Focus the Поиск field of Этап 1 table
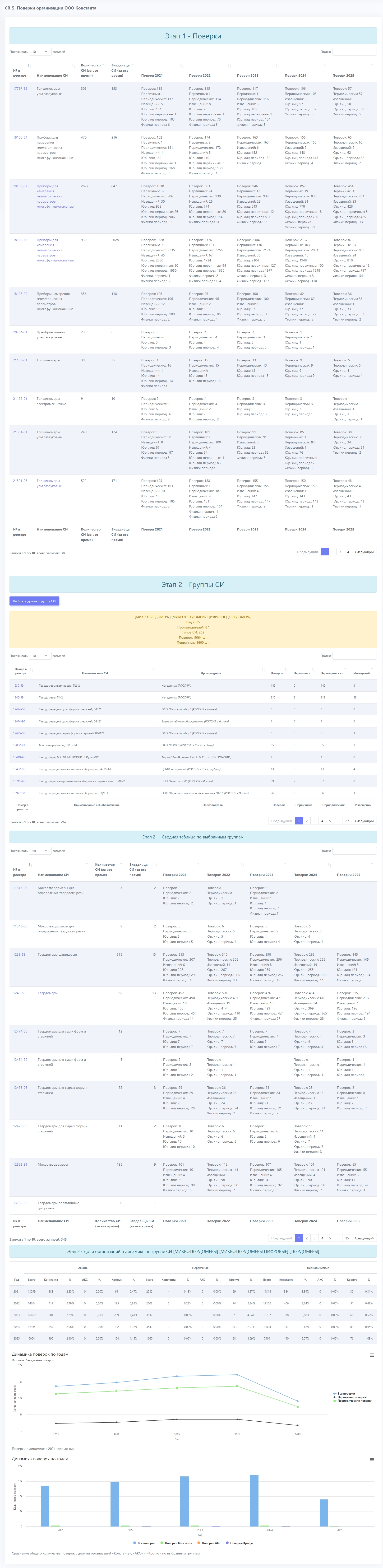This screenshot has height=1568, width=383. pos(354,52)
